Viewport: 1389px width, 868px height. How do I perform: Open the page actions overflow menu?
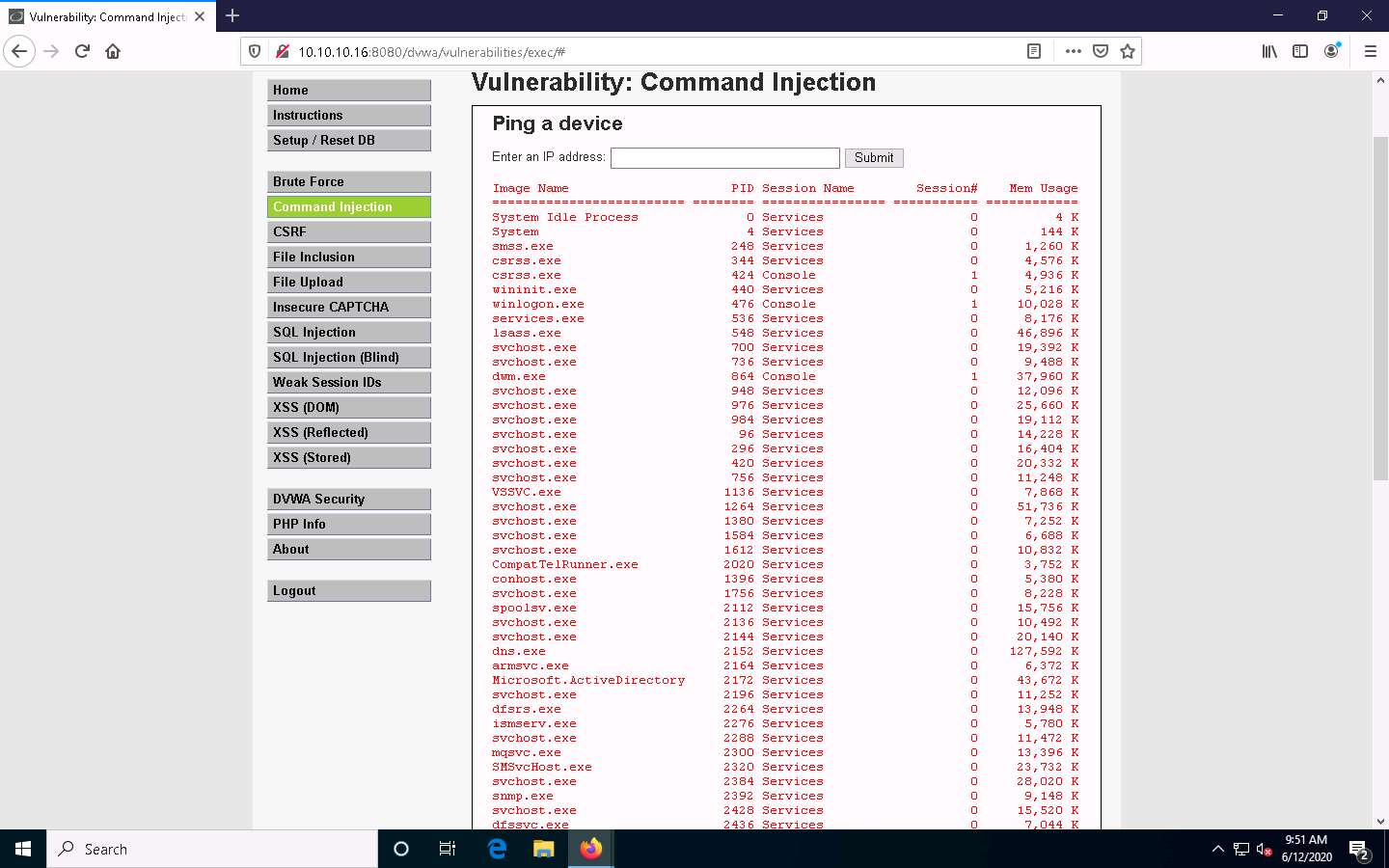pos(1073,51)
